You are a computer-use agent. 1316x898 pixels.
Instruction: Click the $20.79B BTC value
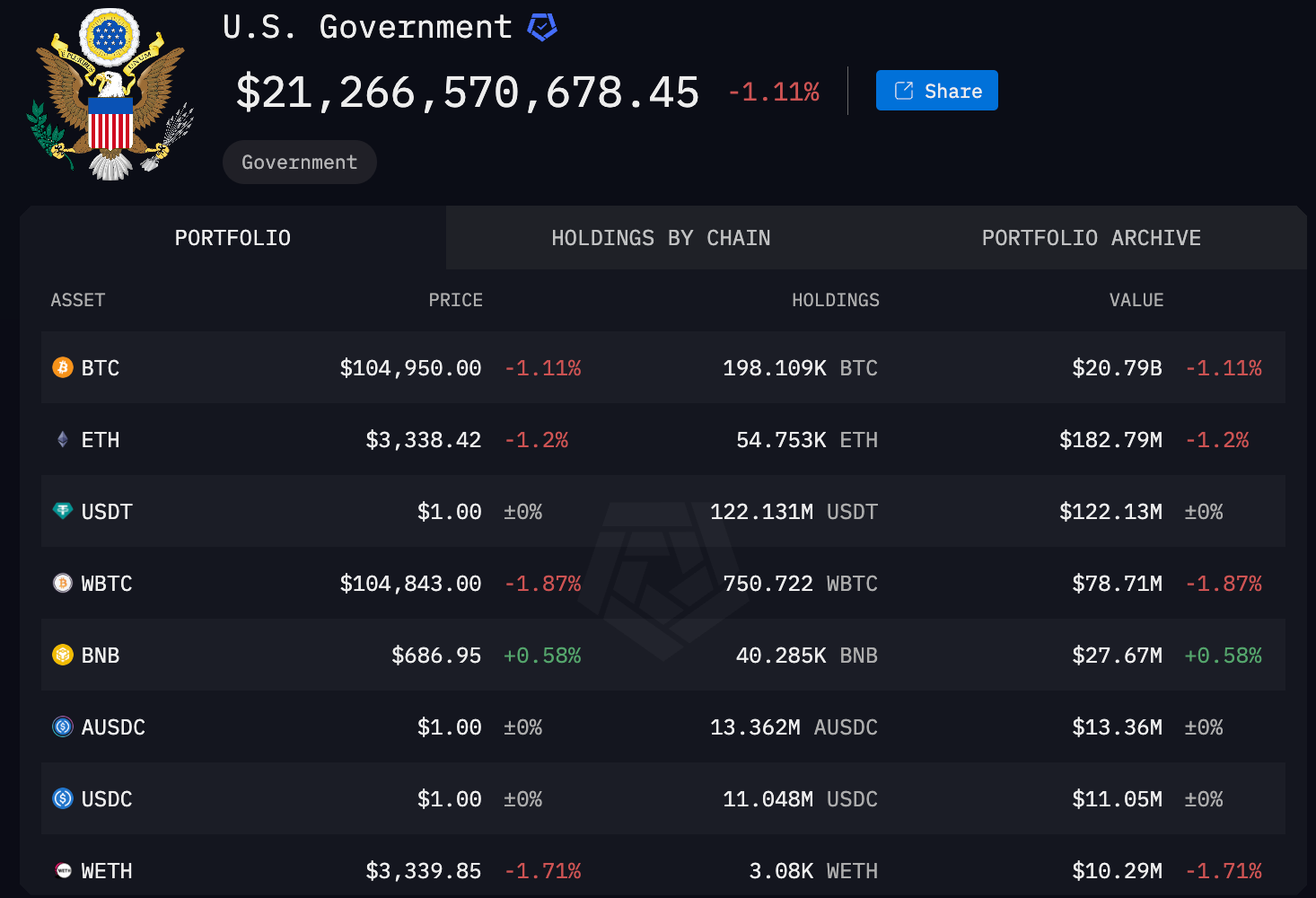1118,368
